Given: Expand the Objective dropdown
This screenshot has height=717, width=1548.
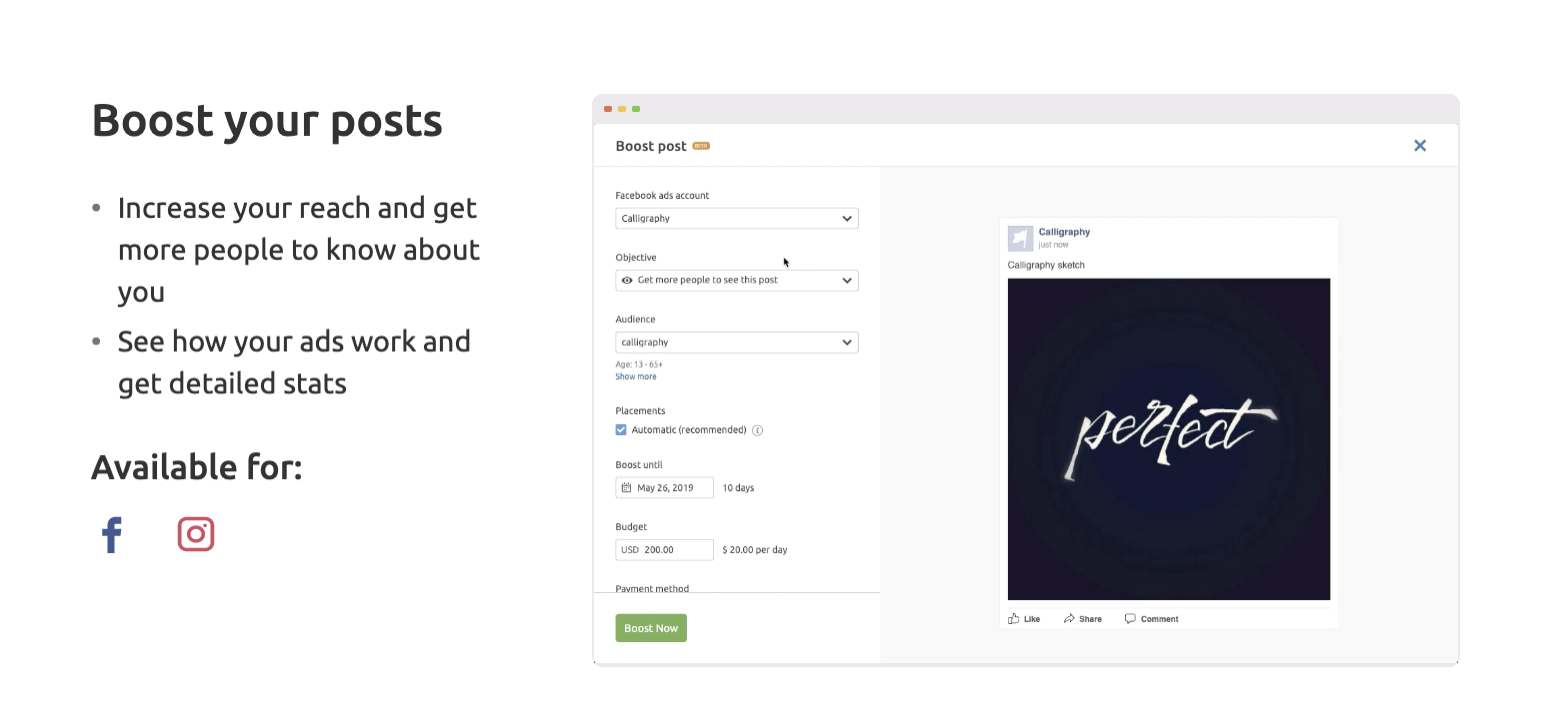Looking at the screenshot, I should pyautogui.click(x=737, y=280).
